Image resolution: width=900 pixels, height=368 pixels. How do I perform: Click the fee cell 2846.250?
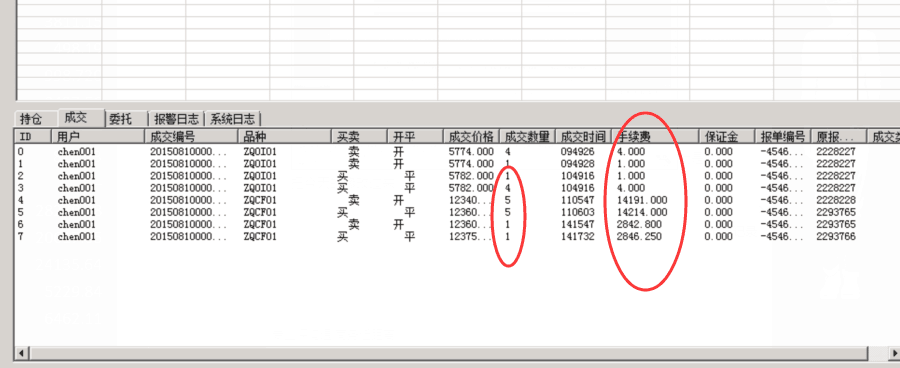639,237
